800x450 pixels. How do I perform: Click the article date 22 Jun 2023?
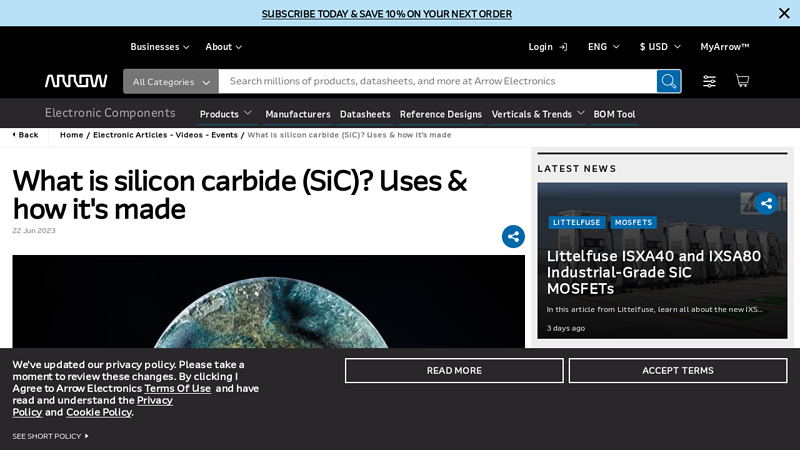click(x=34, y=231)
